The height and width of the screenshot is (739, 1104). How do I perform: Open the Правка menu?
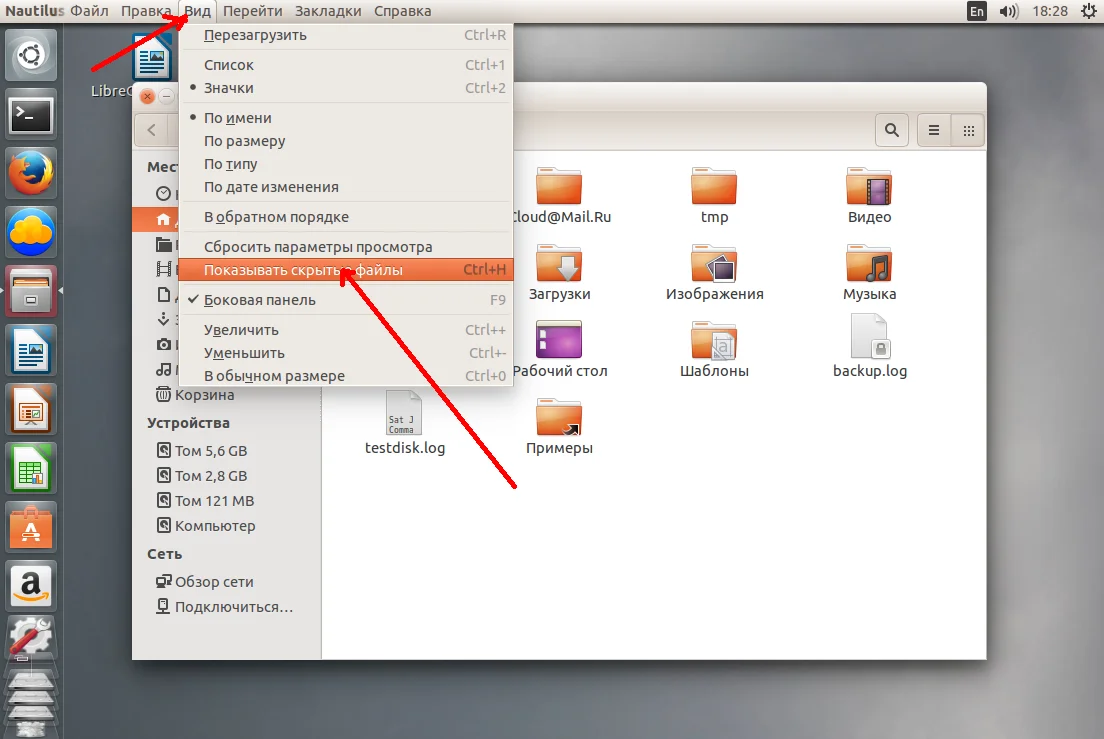[146, 11]
